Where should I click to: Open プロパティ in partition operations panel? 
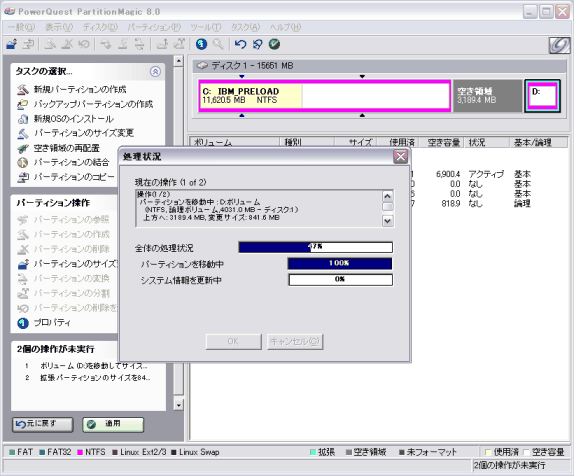coord(52,323)
